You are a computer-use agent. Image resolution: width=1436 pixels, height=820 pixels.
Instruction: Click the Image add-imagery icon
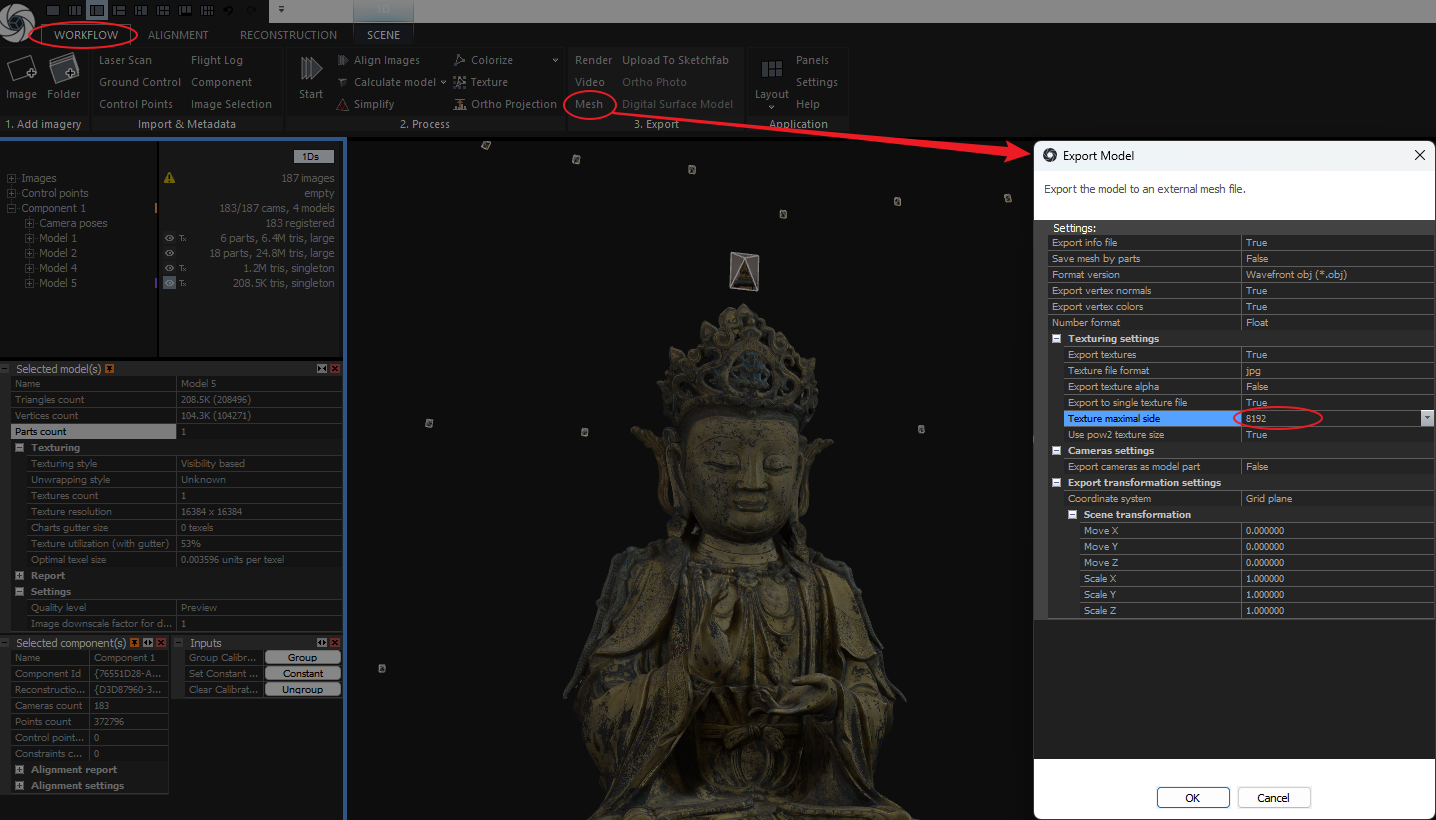(21, 72)
